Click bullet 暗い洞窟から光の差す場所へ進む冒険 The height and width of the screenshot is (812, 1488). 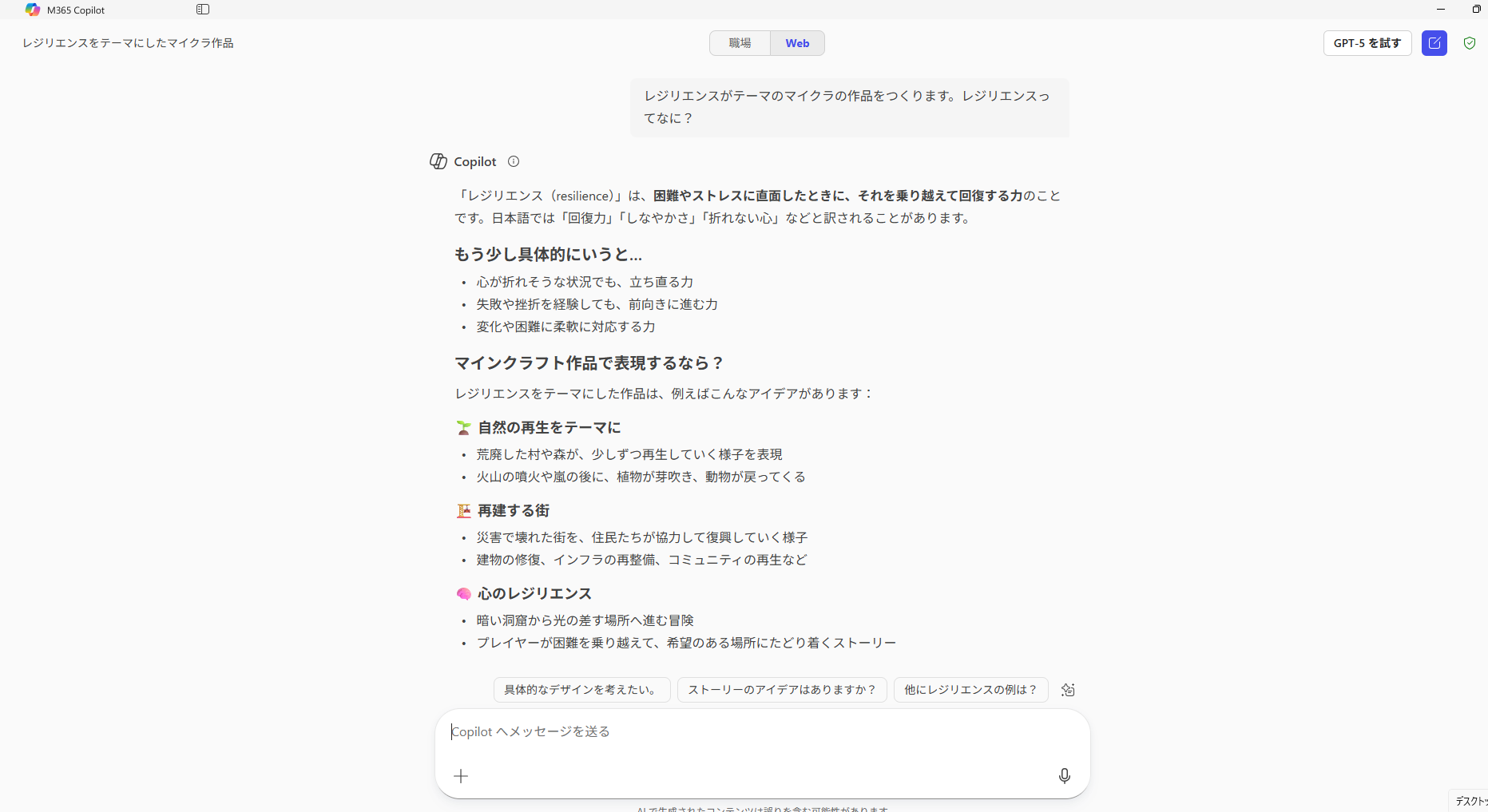[585, 620]
